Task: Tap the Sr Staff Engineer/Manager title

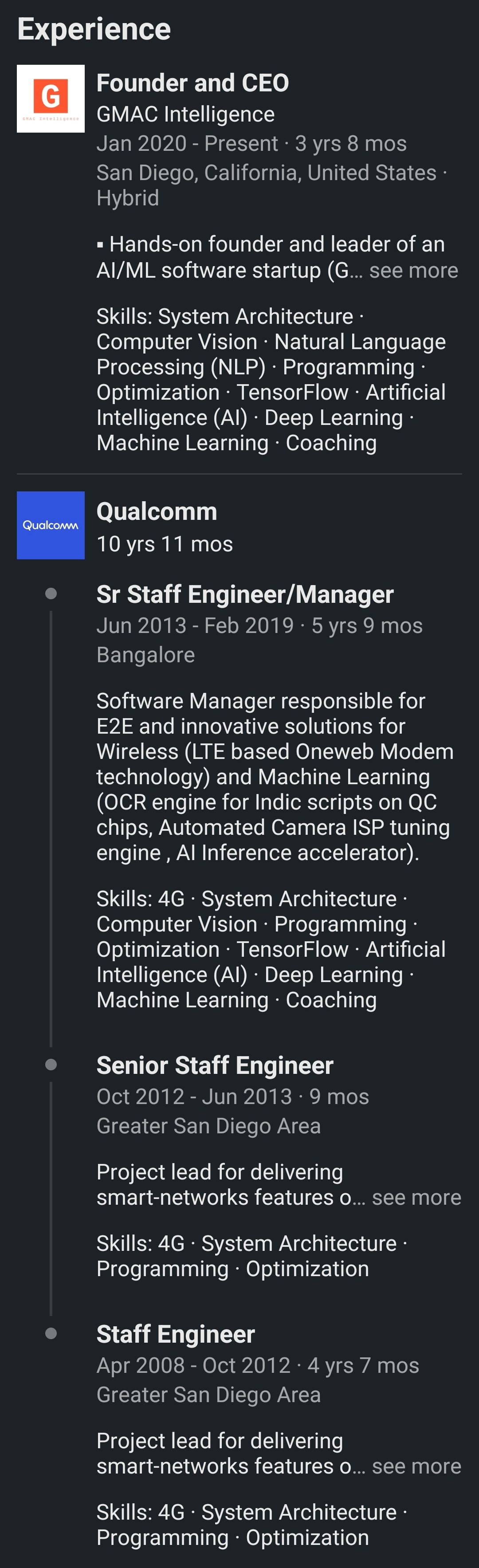Action: click(245, 594)
